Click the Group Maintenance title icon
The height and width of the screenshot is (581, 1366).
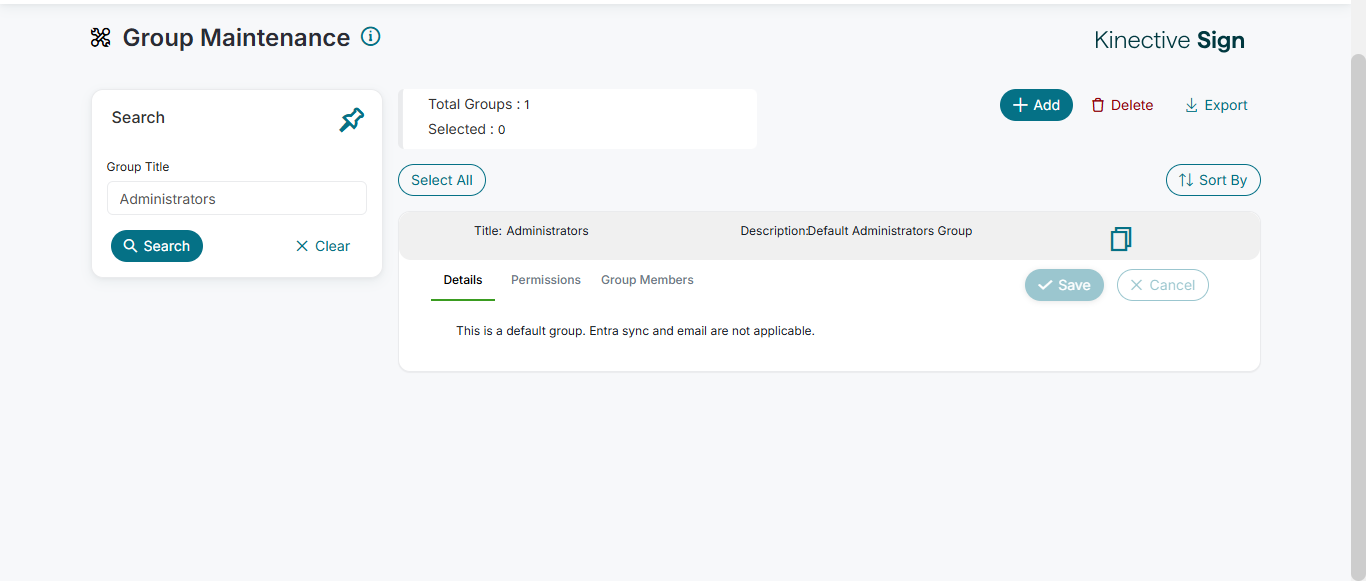pyautogui.click(x=101, y=38)
